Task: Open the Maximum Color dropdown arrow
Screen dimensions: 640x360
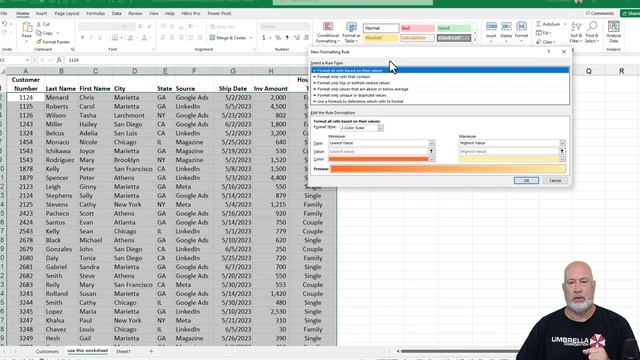Action: 562,159
